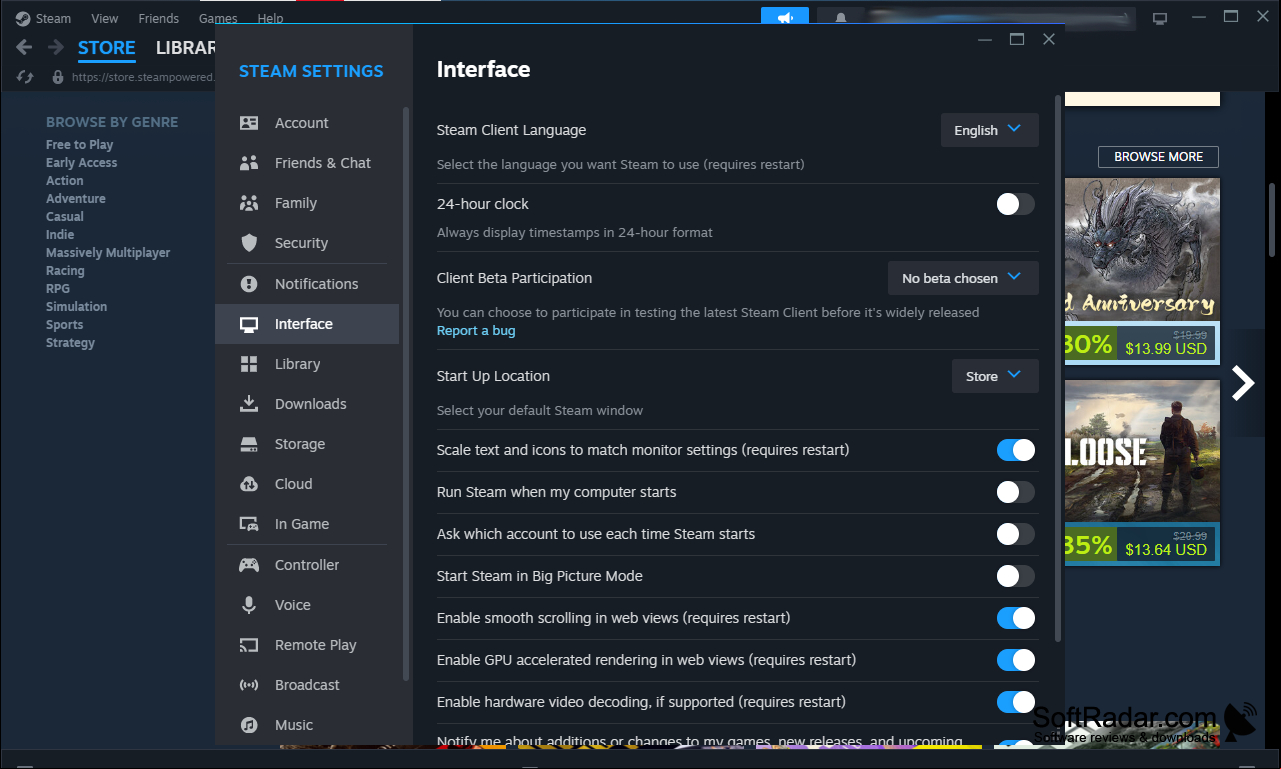Open the View menu
Viewport: 1281px width, 769px height.
coord(104,18)
